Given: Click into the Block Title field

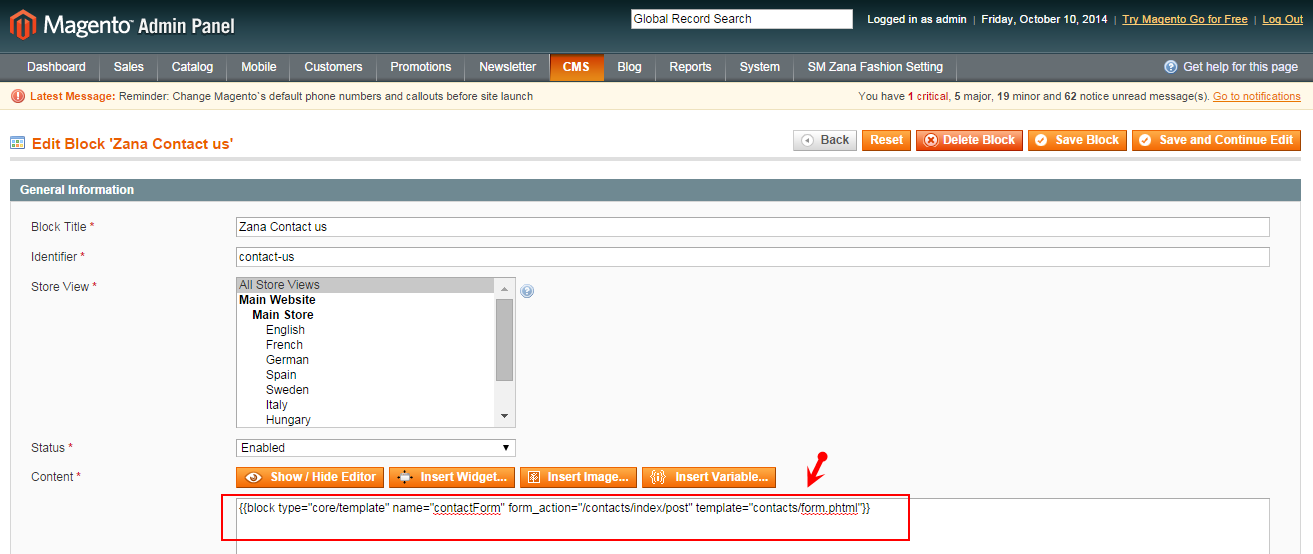Looking at the screenshot, I should pos(752,227).
